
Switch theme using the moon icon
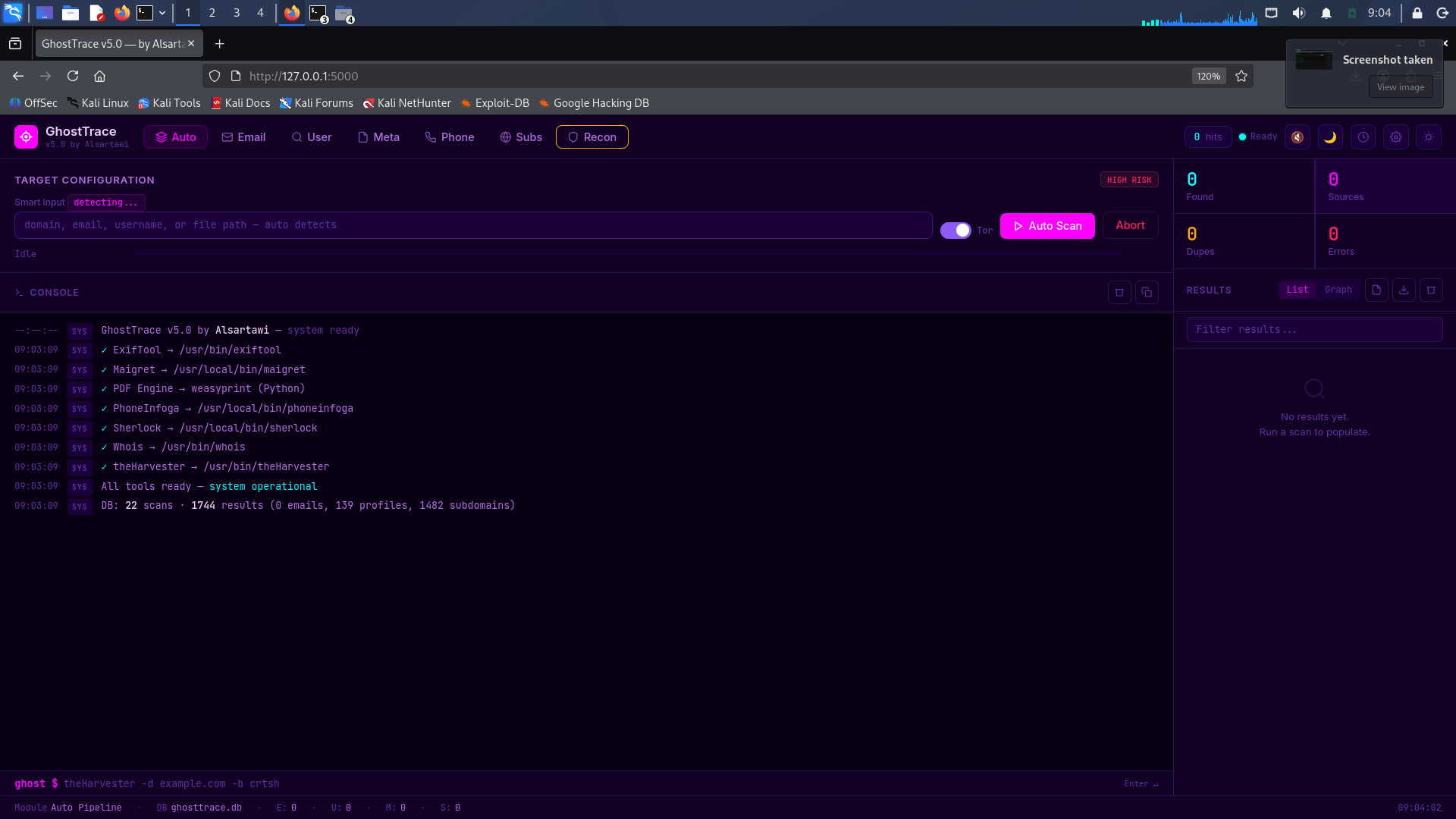(1330, 136)
